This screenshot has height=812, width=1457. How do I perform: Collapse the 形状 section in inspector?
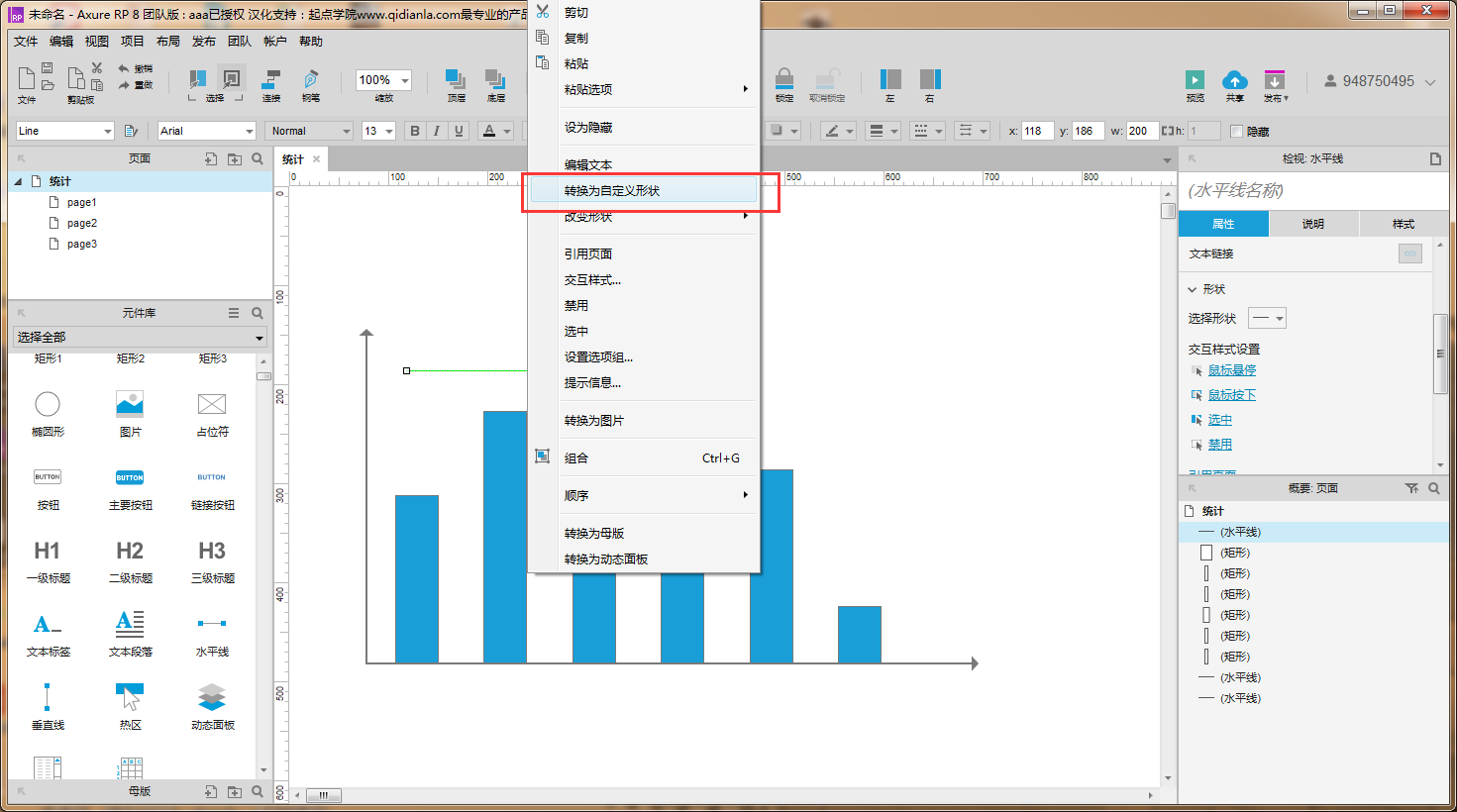point(1193,289)
